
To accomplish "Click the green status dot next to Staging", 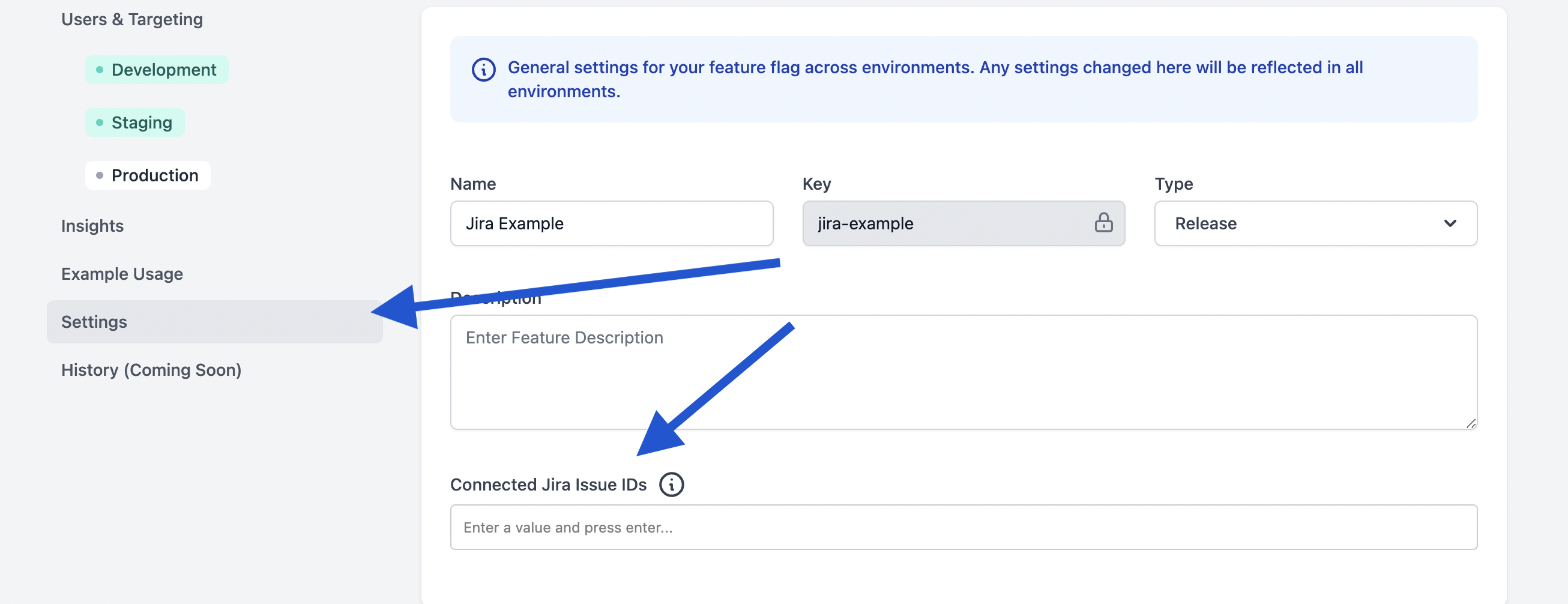I will [99, 122].
